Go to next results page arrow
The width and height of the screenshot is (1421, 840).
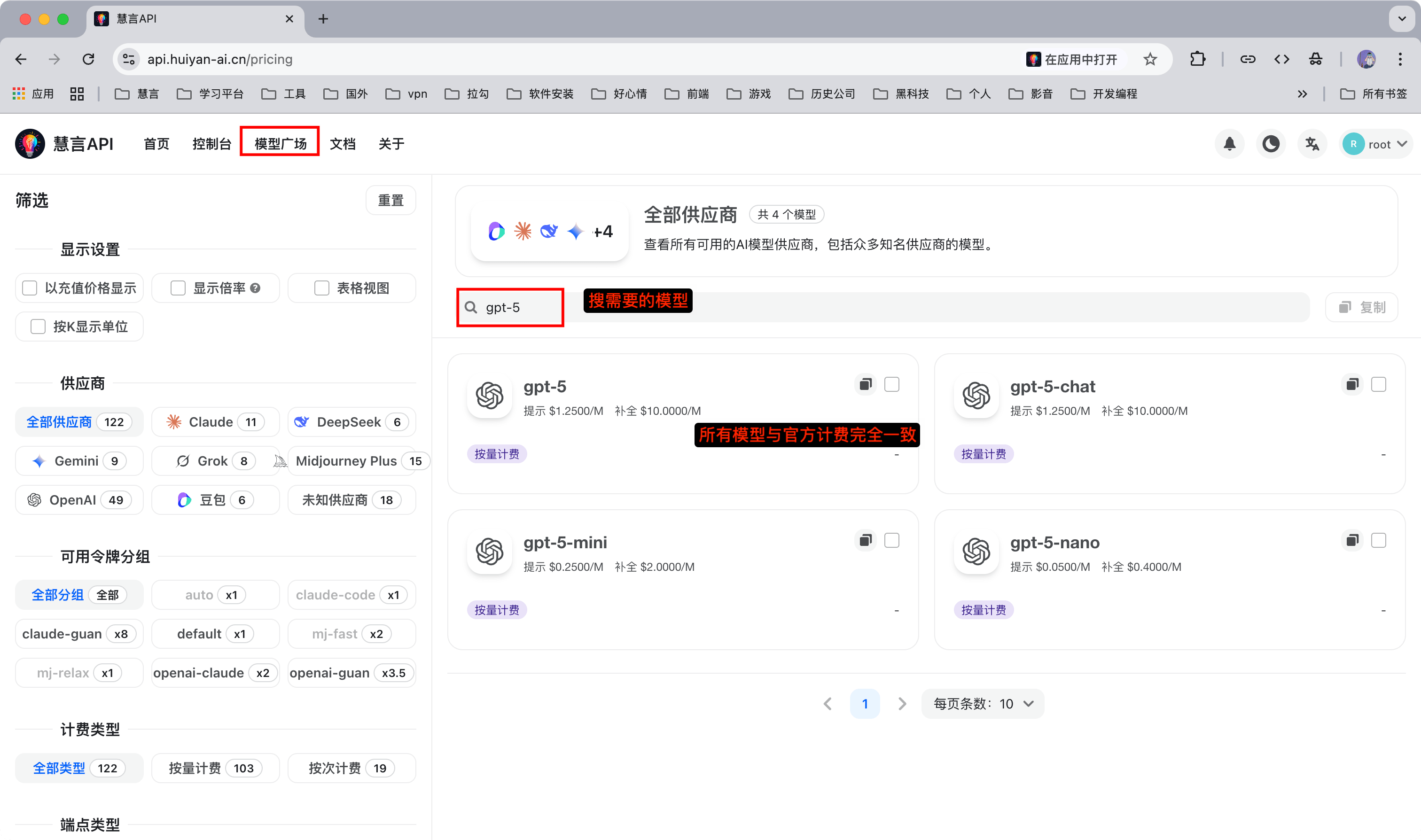902,704
